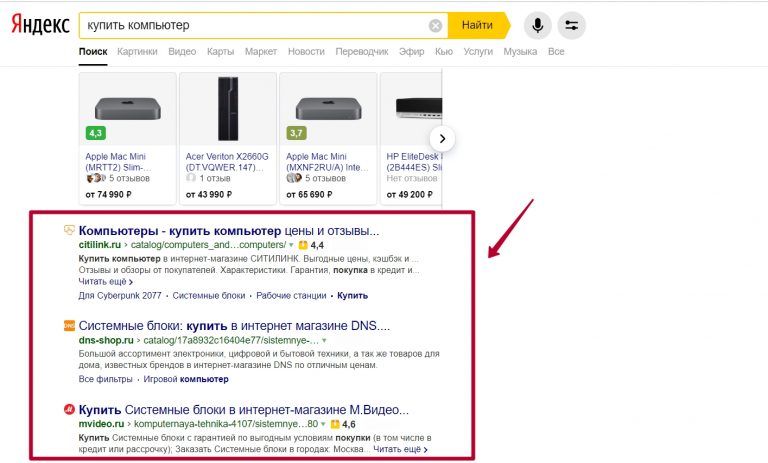Click the Acer Veriton X2660G product title
This screenshot has width=768, height=463.
point(227,162)
